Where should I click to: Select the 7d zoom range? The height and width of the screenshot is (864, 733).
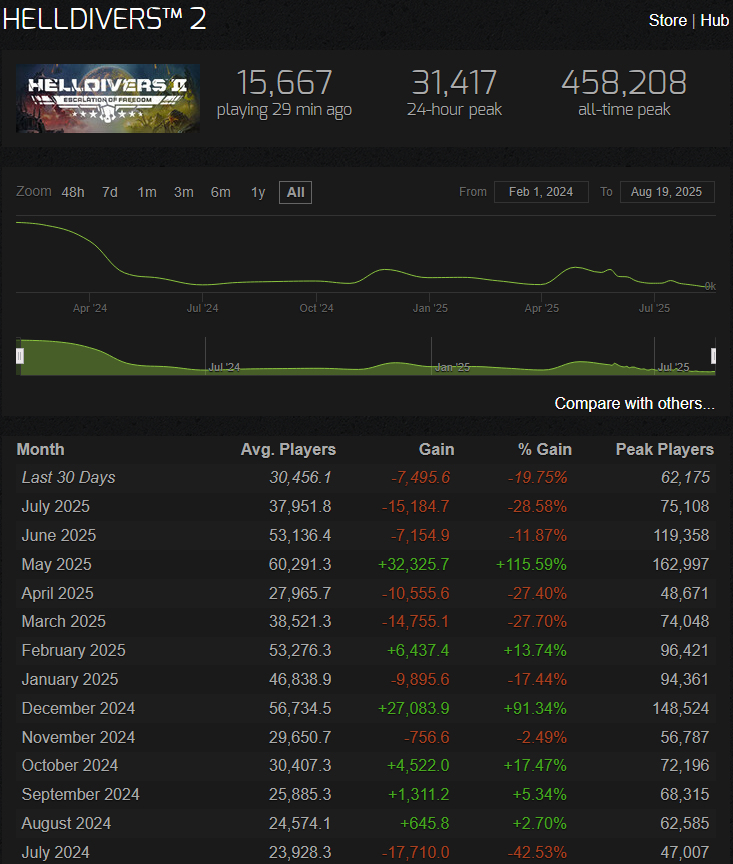coord(110,192)
